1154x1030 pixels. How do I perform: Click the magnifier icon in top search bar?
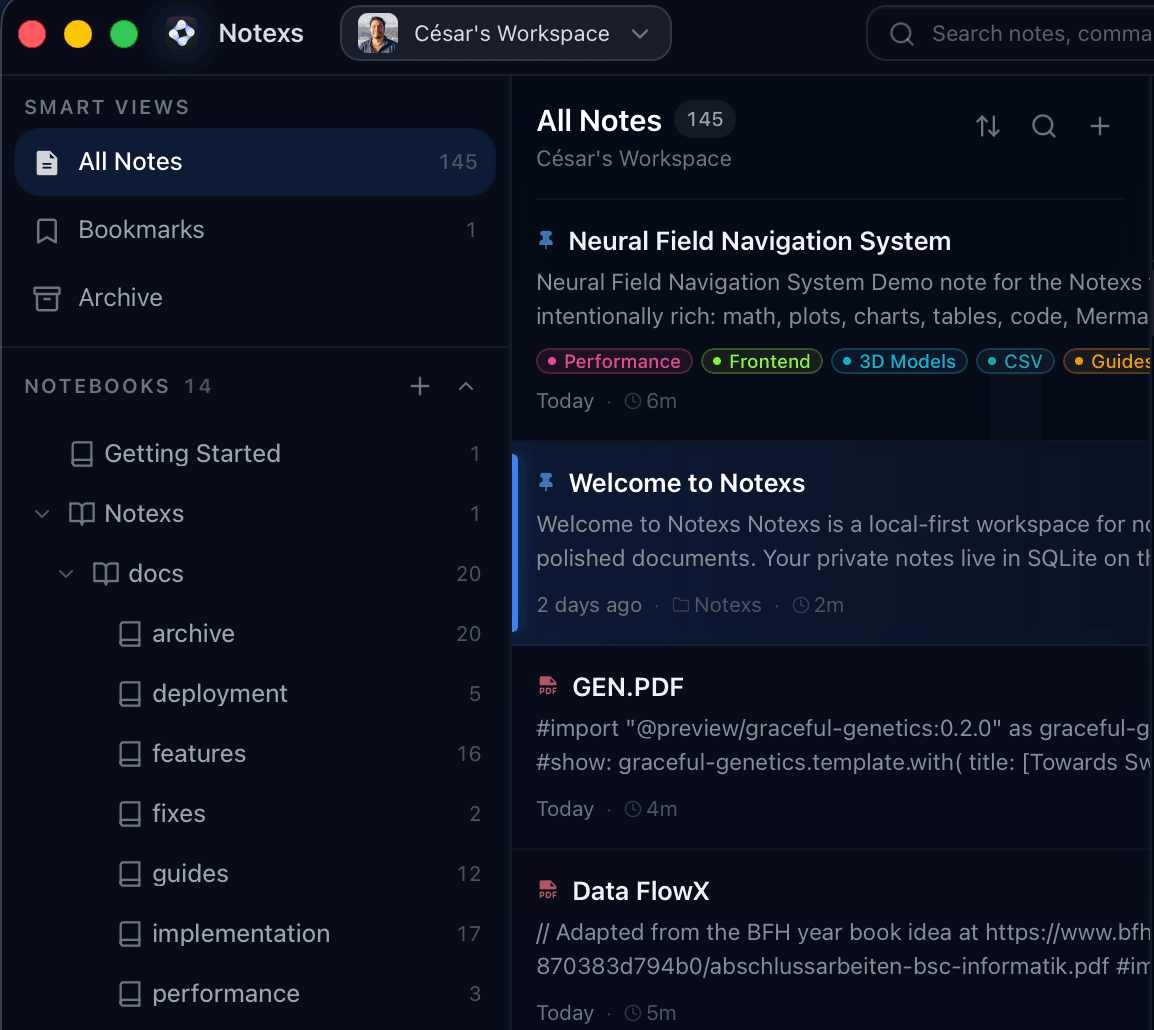coord(902,34)
